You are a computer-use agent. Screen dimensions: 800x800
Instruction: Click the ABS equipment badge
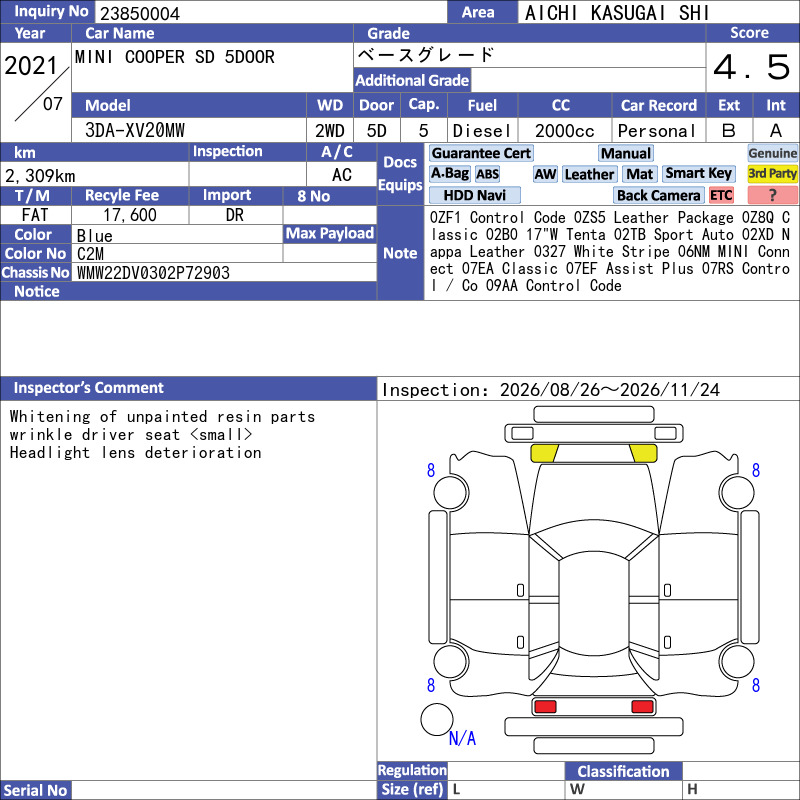[x=487, y=174]
